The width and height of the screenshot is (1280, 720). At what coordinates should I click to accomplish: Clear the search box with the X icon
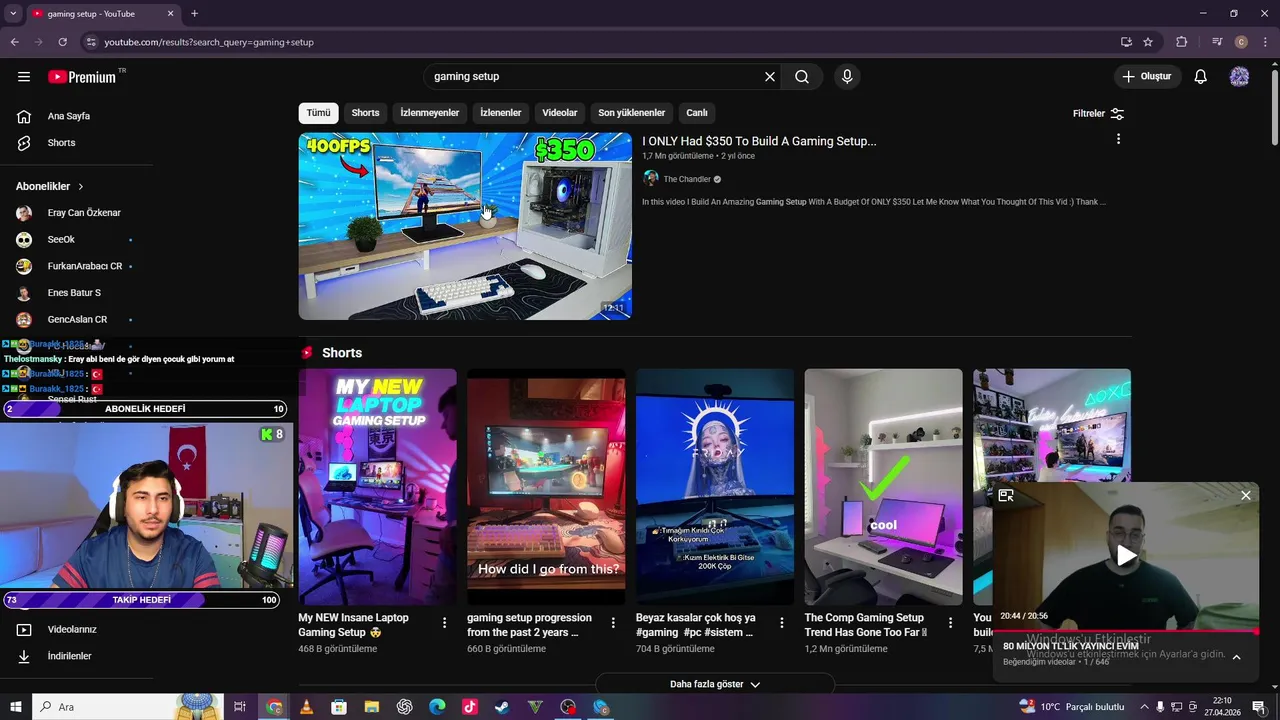click(x=770, y=77)
